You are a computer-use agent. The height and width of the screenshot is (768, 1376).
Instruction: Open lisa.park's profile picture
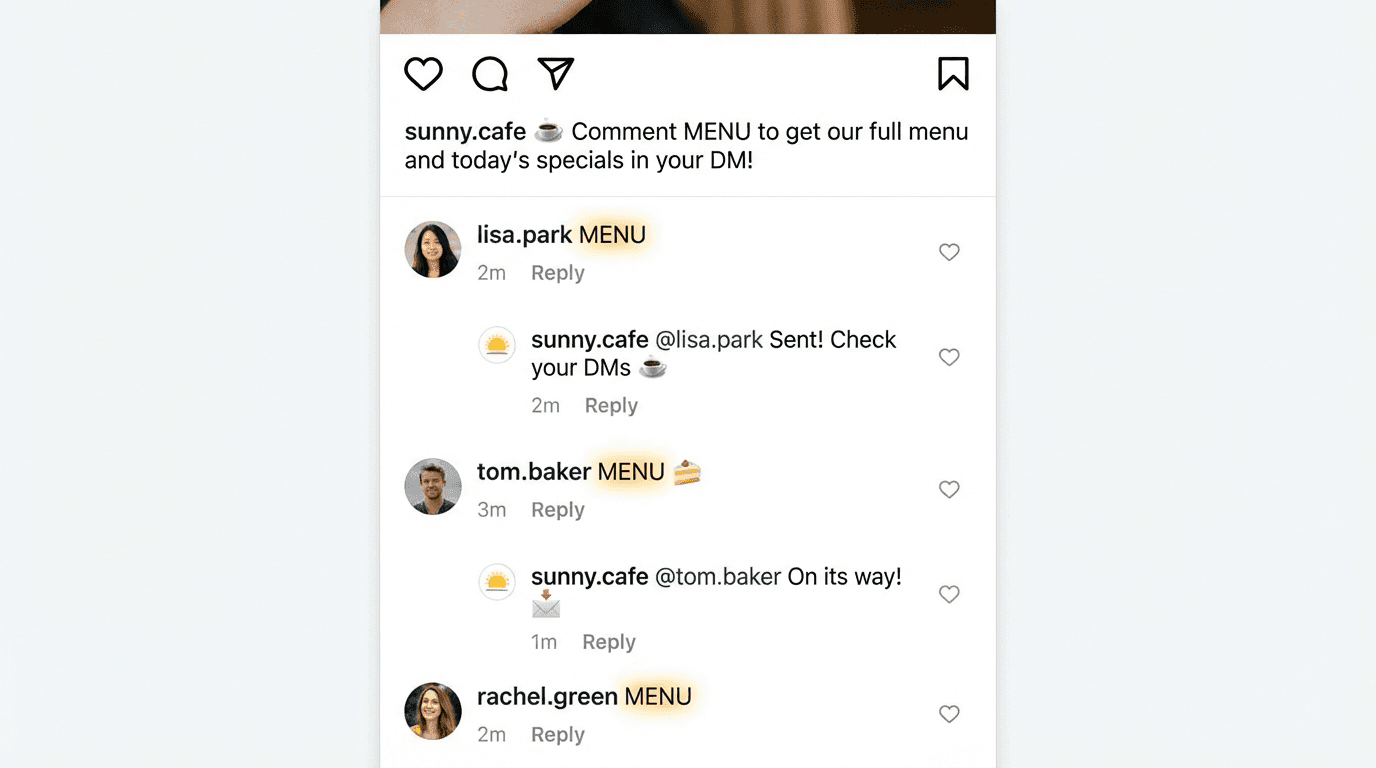[x=433, y=249]
